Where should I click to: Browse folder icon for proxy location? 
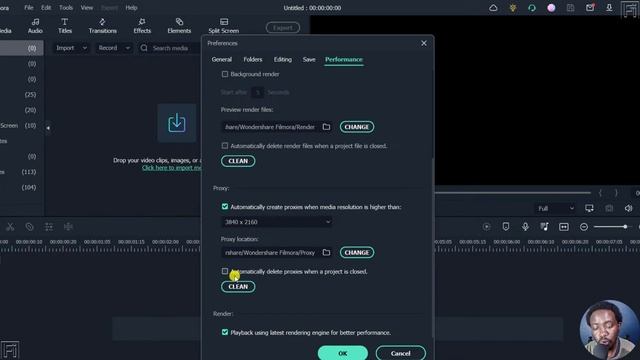point(326,253)
